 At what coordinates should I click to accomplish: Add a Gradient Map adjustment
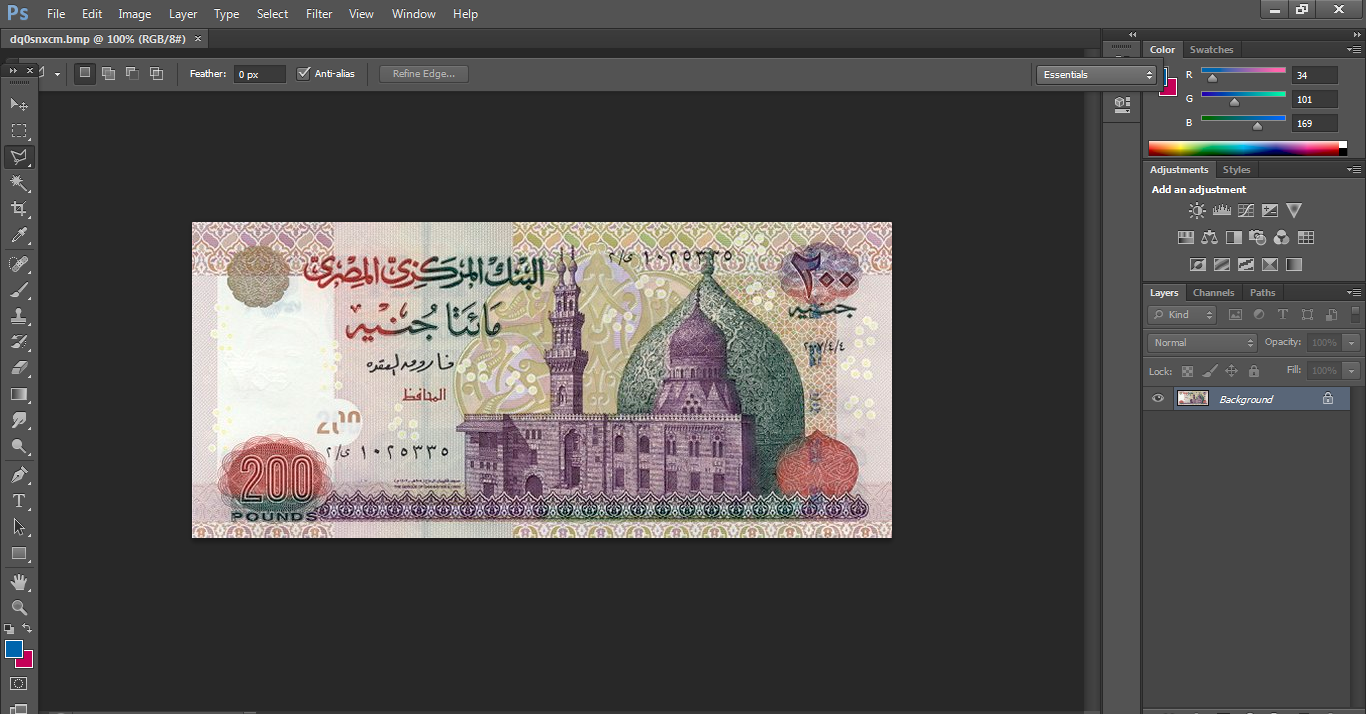pos(1294,265)
